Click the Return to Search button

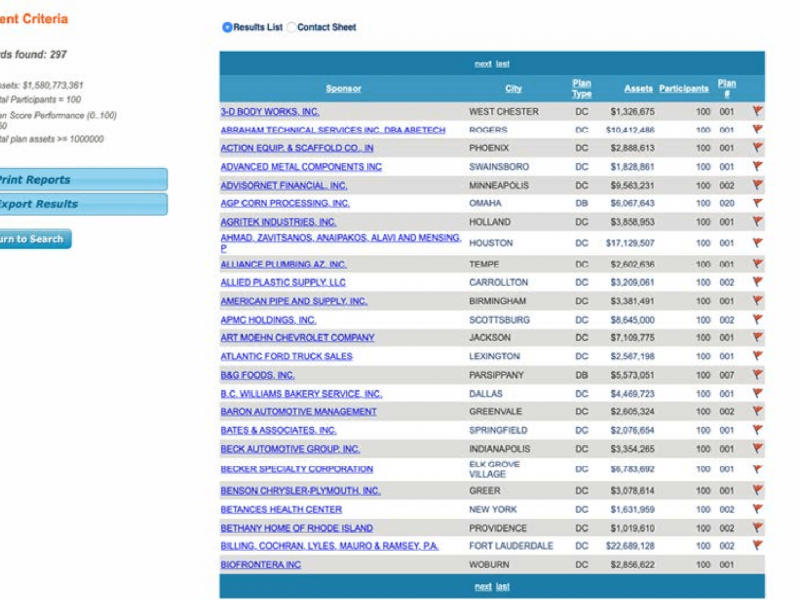[x=33, y=239]
